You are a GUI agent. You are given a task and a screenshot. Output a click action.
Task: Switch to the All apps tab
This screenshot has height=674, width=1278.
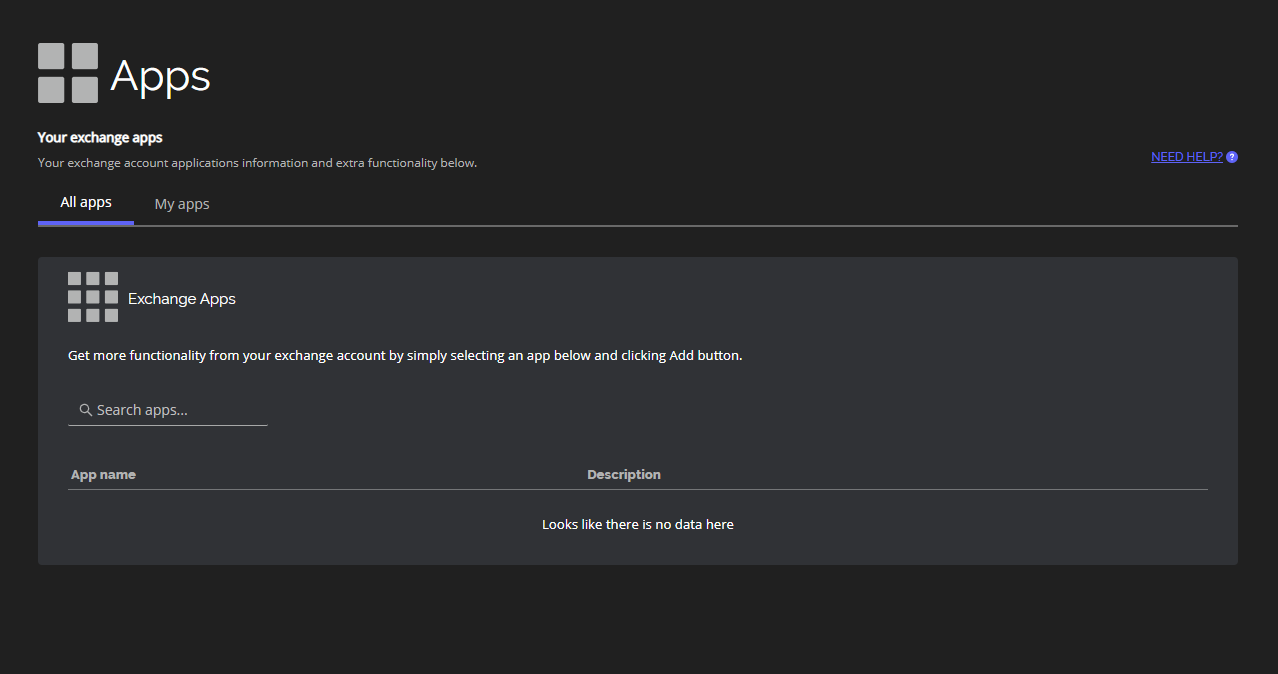click(86, 203)
